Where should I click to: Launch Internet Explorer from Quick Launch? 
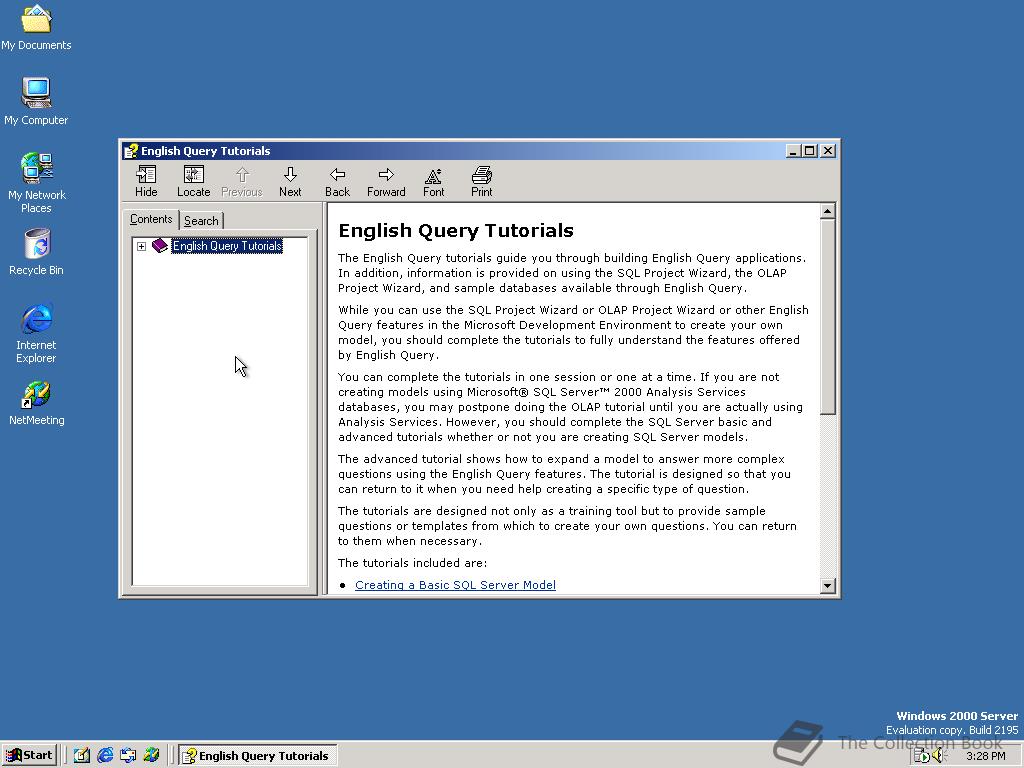[104, 756]
